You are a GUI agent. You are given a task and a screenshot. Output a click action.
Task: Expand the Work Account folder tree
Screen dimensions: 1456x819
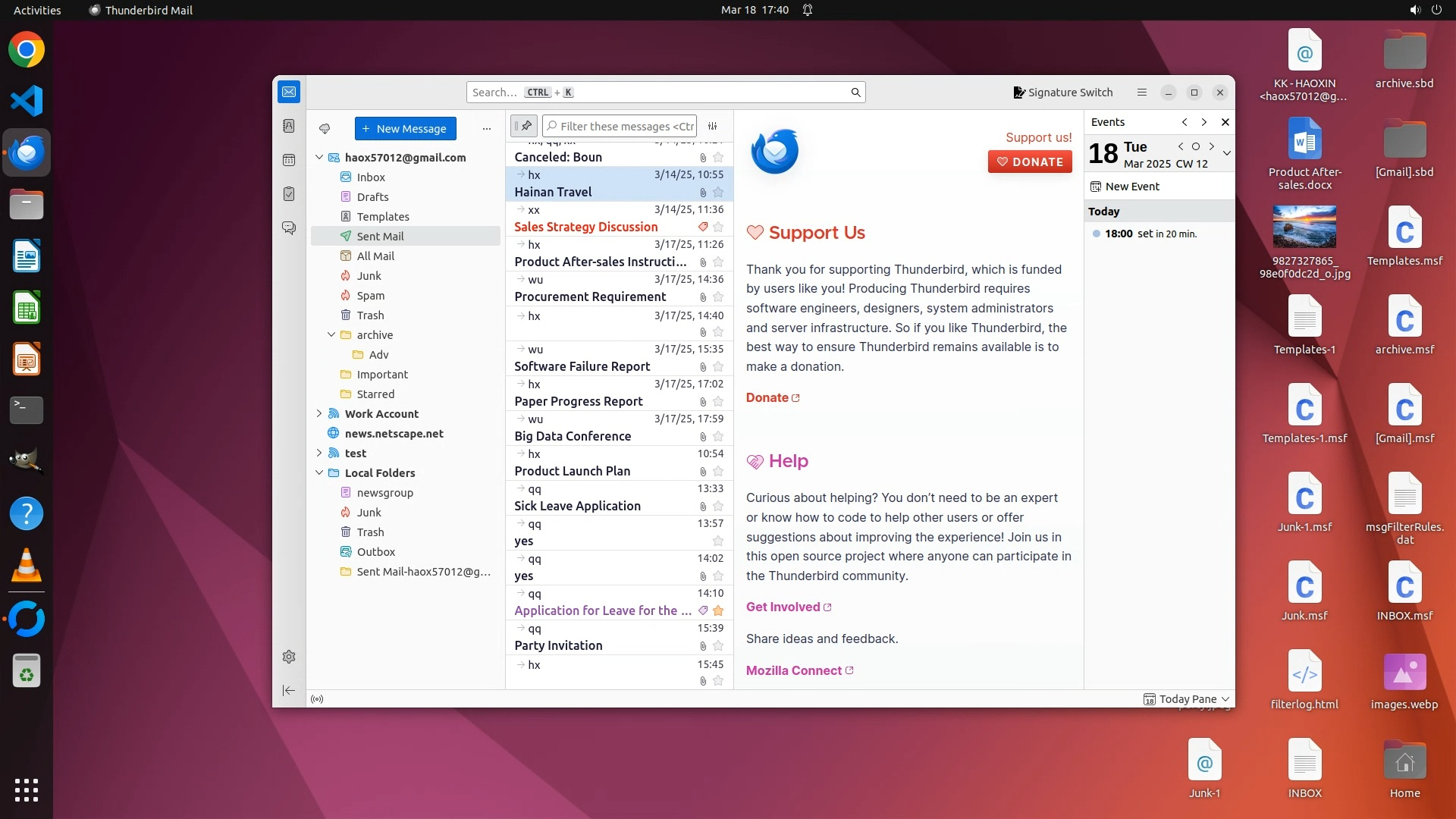pos(319,414)
